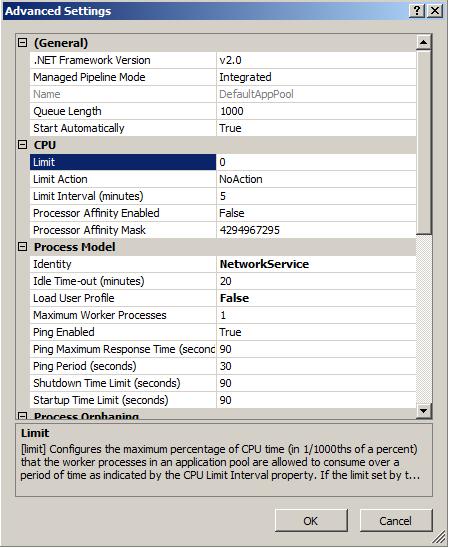449x548 pixels.
Task: Click the Processor Affinity Enabled False value
Action: [x=316, y=213]
